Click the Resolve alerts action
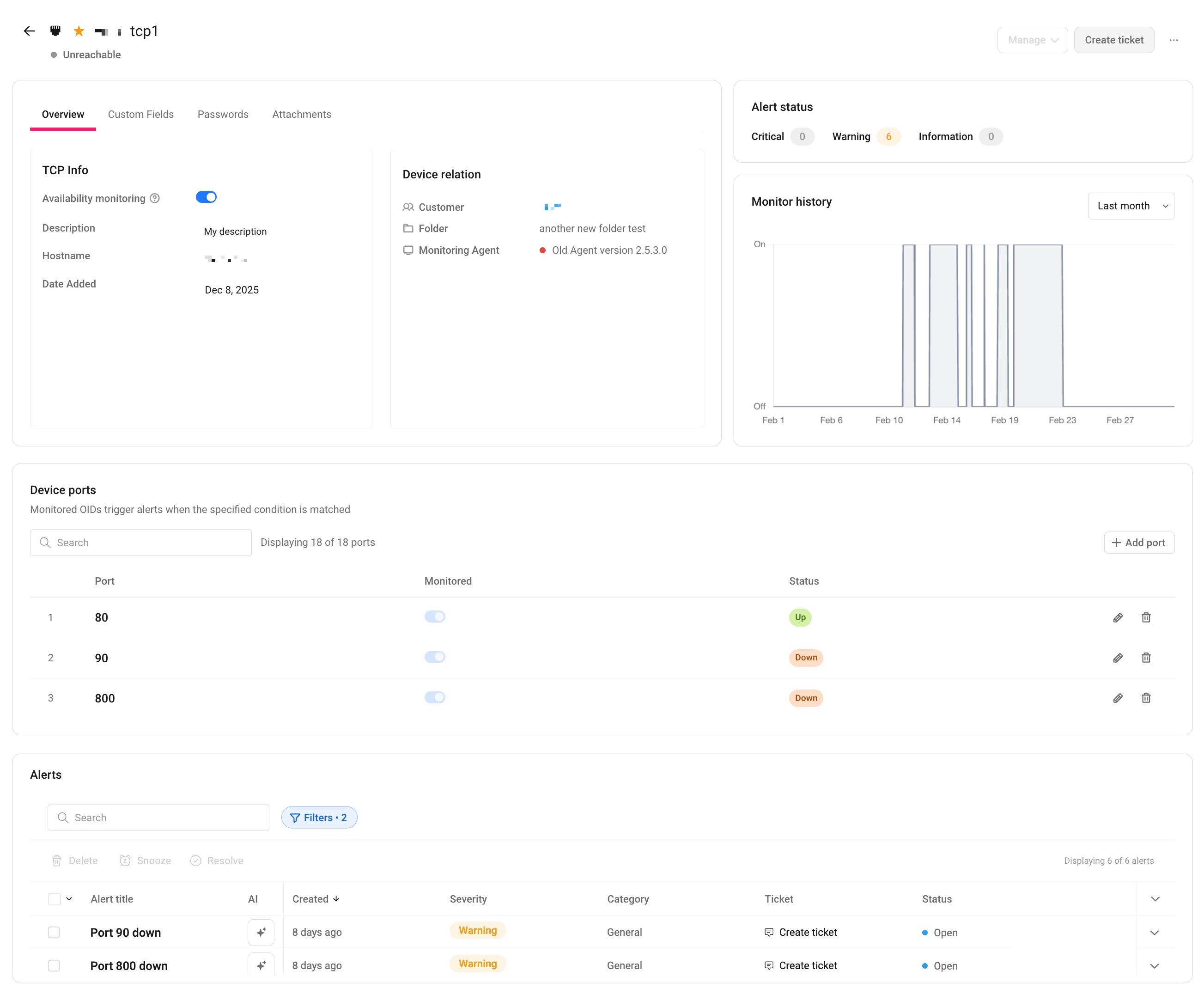This screenshot has height=1001, width=1204. pos(217,861)
